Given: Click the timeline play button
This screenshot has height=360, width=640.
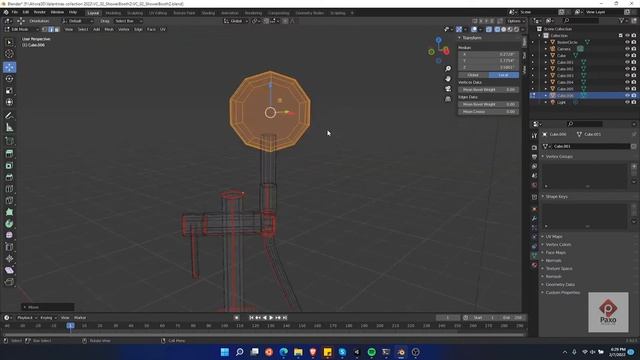Looking at the screenshot, I should point(271,318).
